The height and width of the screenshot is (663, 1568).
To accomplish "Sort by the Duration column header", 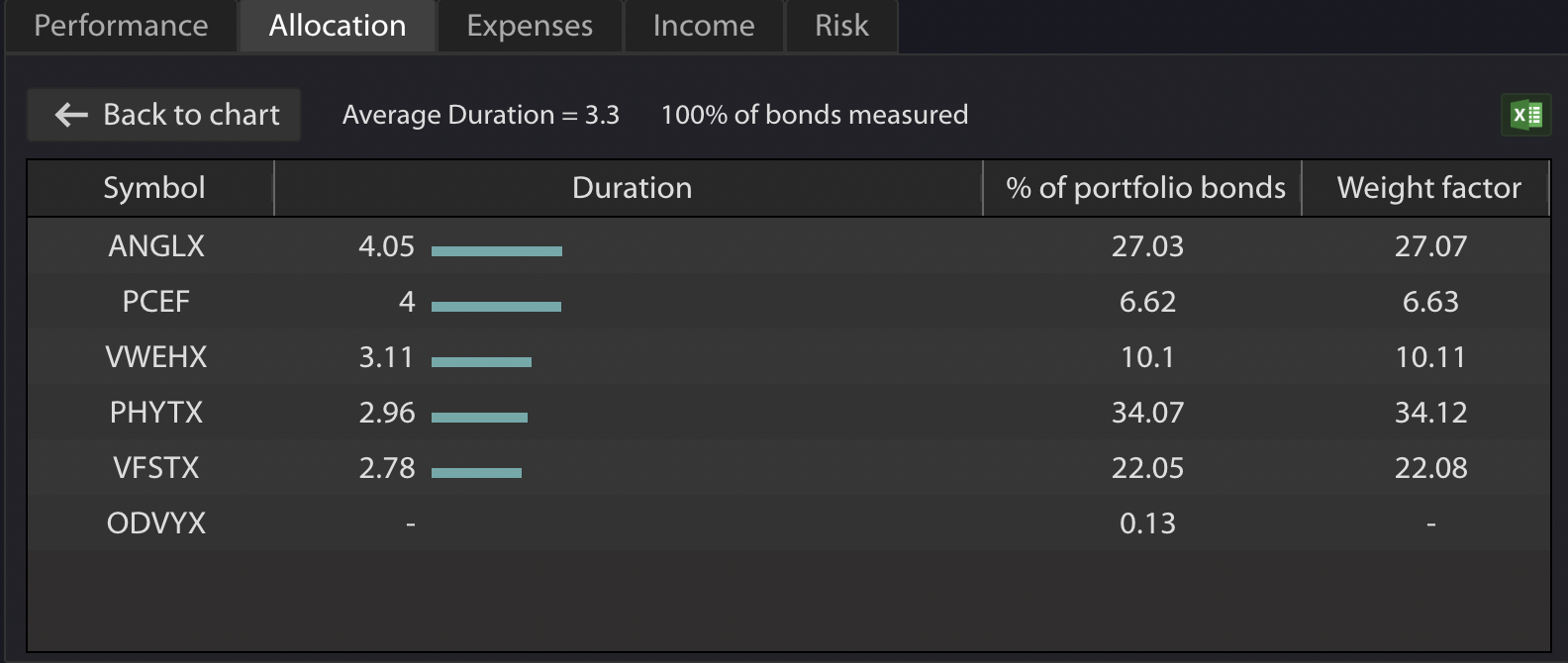I will point(632,188).
